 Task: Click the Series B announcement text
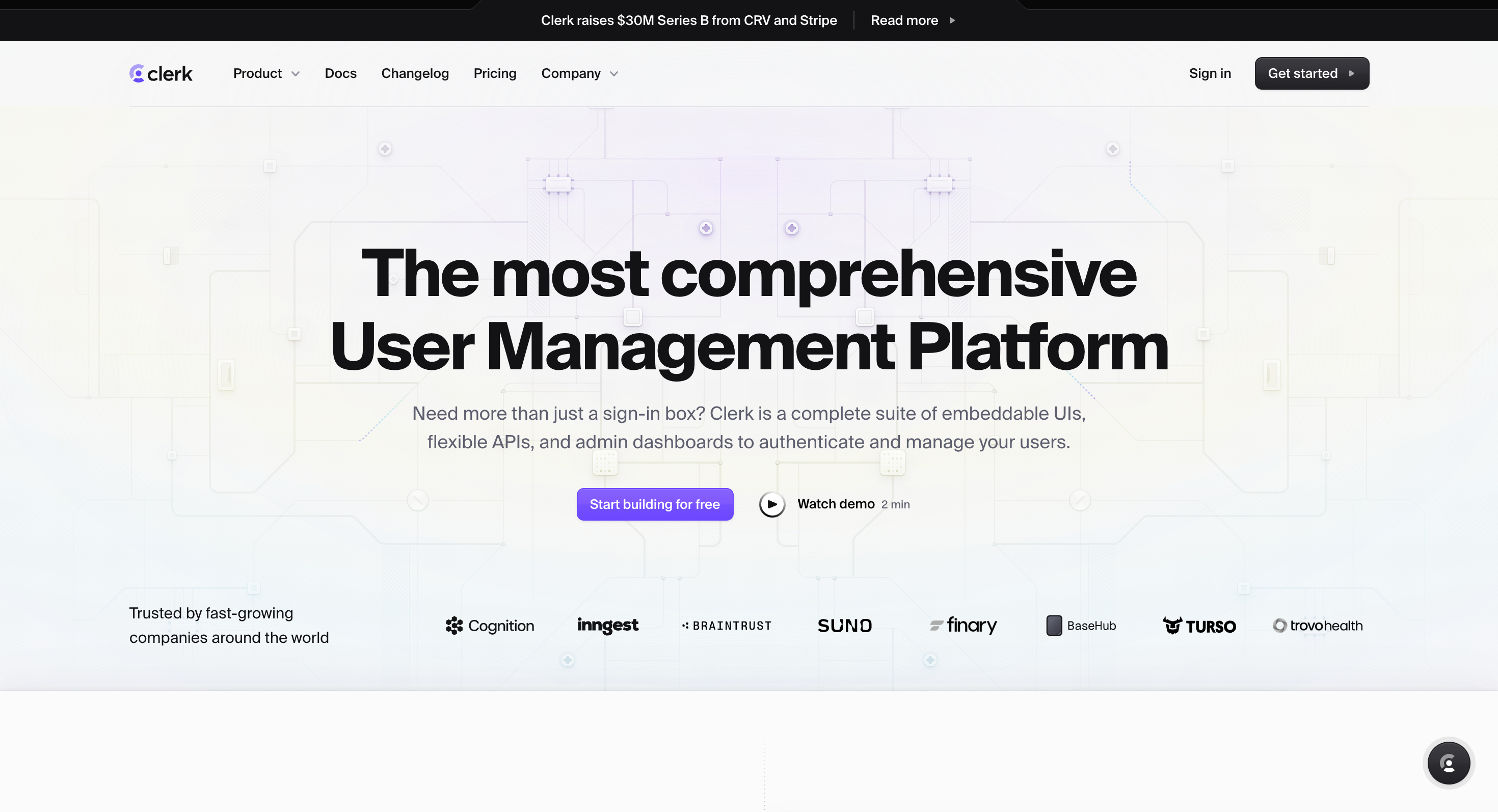688,20
